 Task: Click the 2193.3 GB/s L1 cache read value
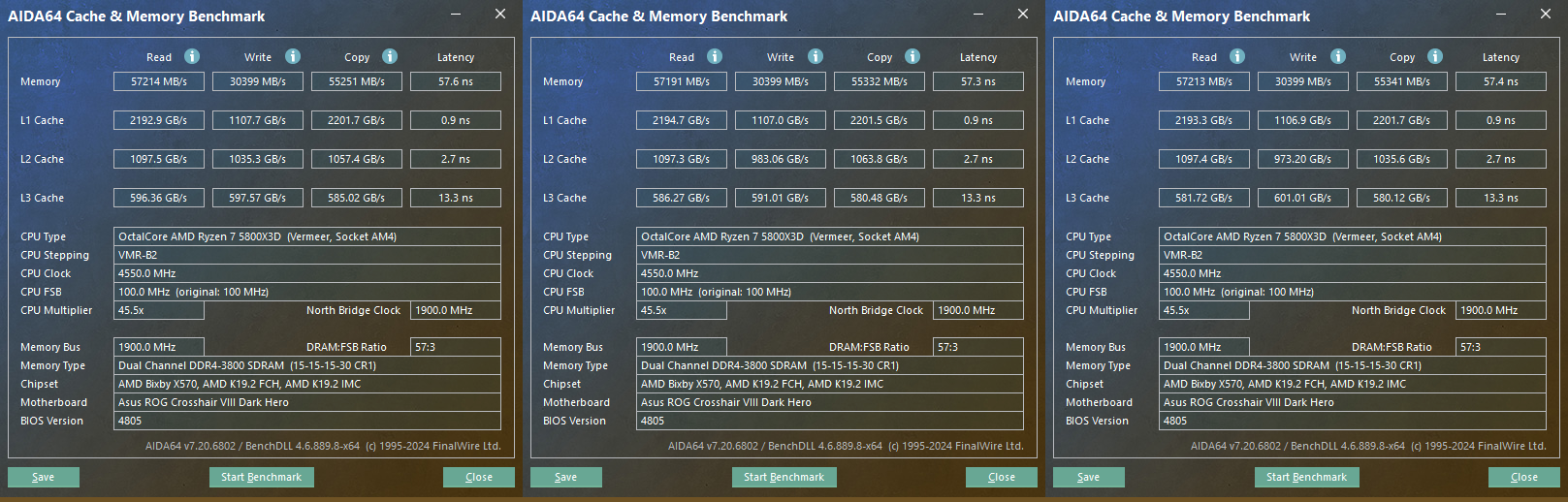[1204, 120]
